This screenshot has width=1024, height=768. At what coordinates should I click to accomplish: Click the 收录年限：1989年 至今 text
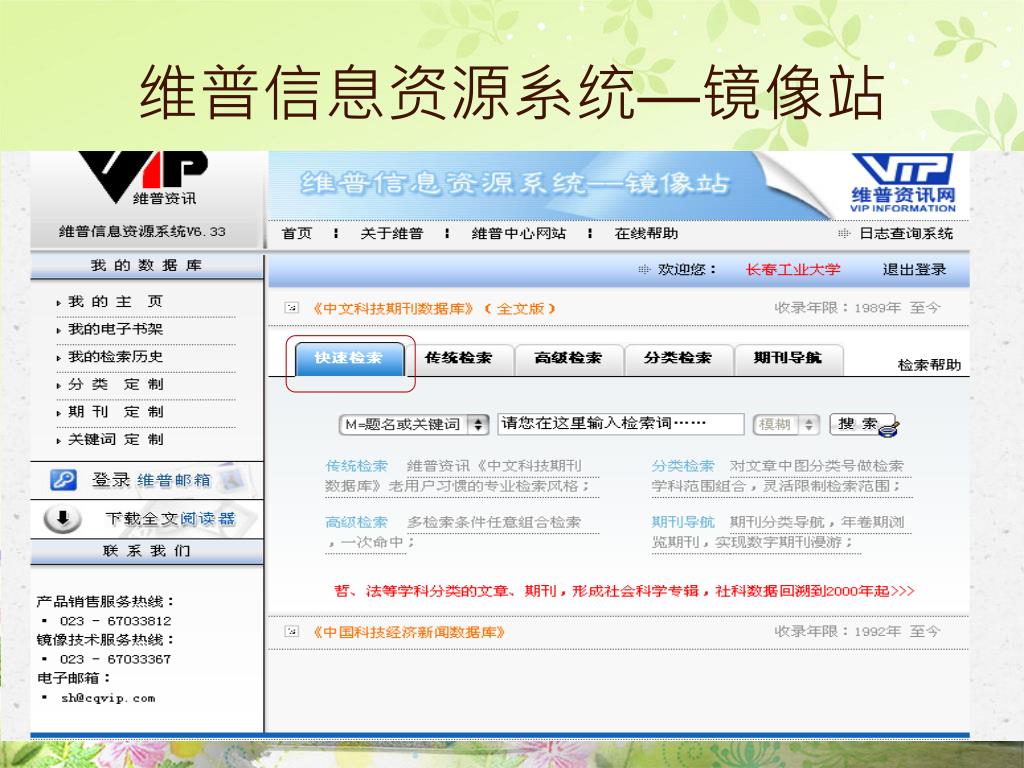(857, 308)
